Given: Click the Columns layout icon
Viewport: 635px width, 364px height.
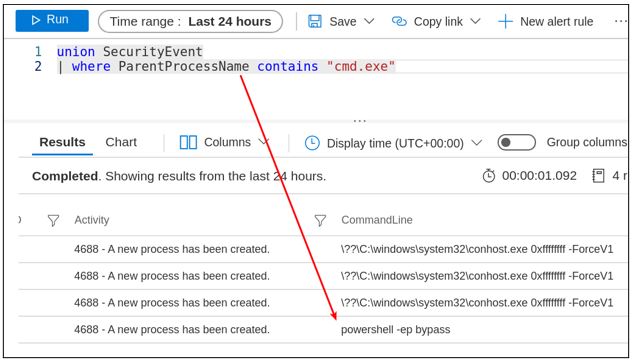Looking at the screenshot, I should coord(188,142).
